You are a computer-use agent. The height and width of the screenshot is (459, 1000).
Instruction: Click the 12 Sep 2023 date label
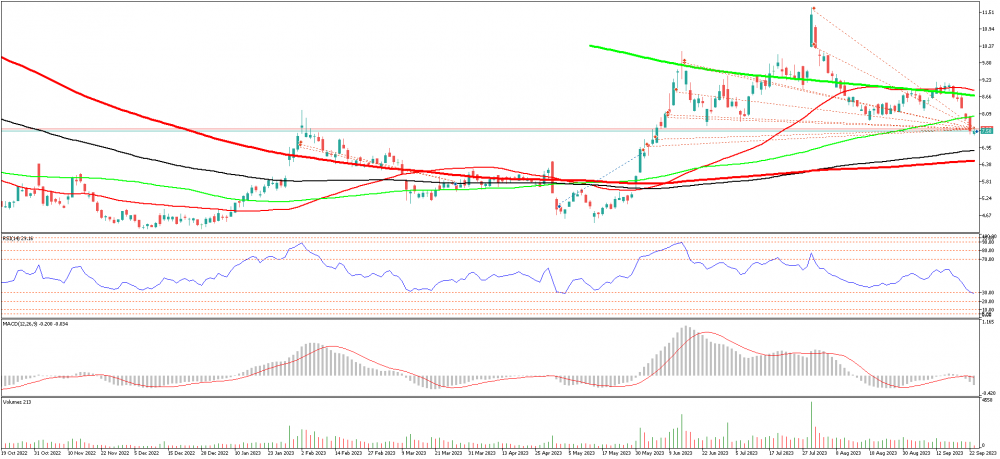point(949,453)
